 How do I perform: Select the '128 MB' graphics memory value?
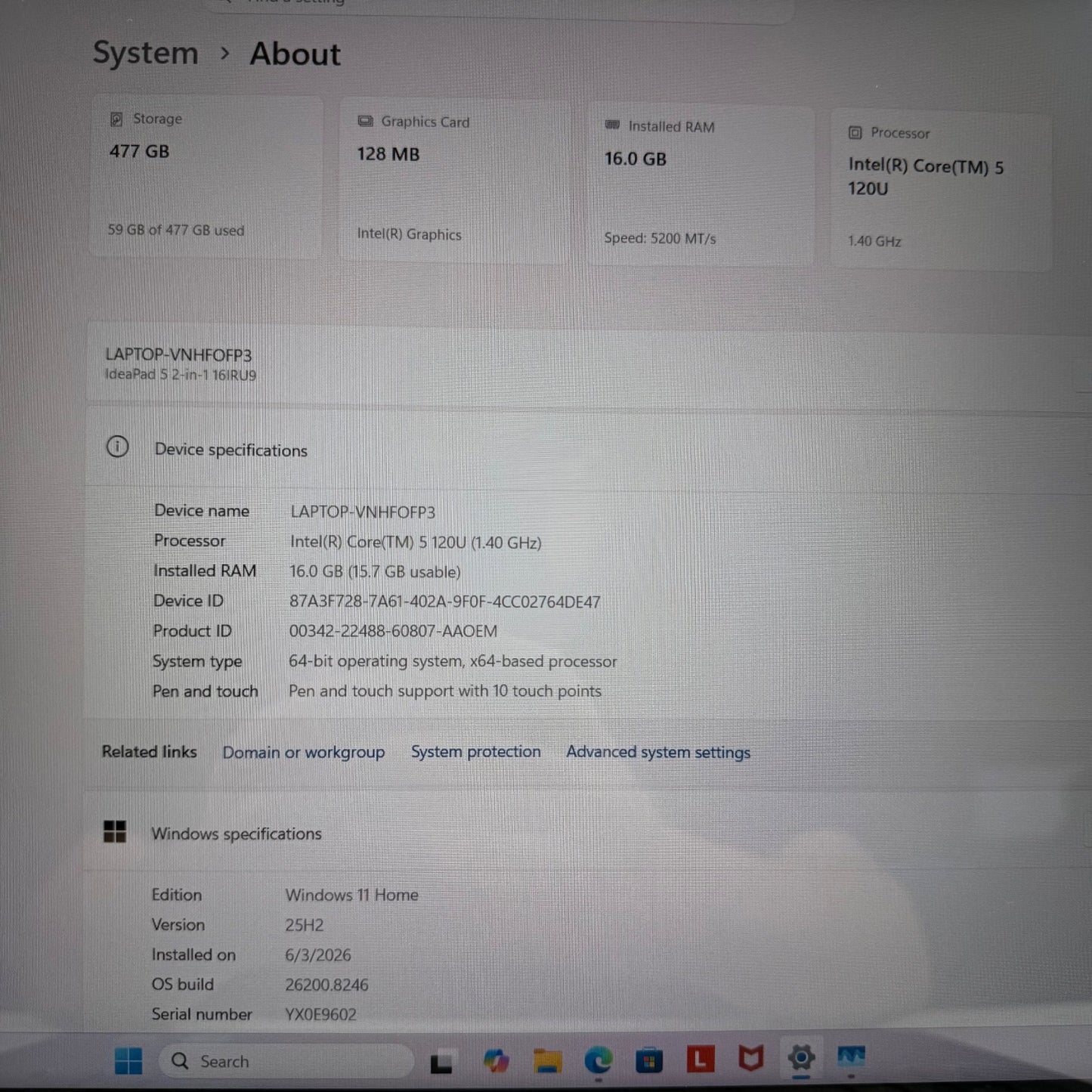point(388,154)
